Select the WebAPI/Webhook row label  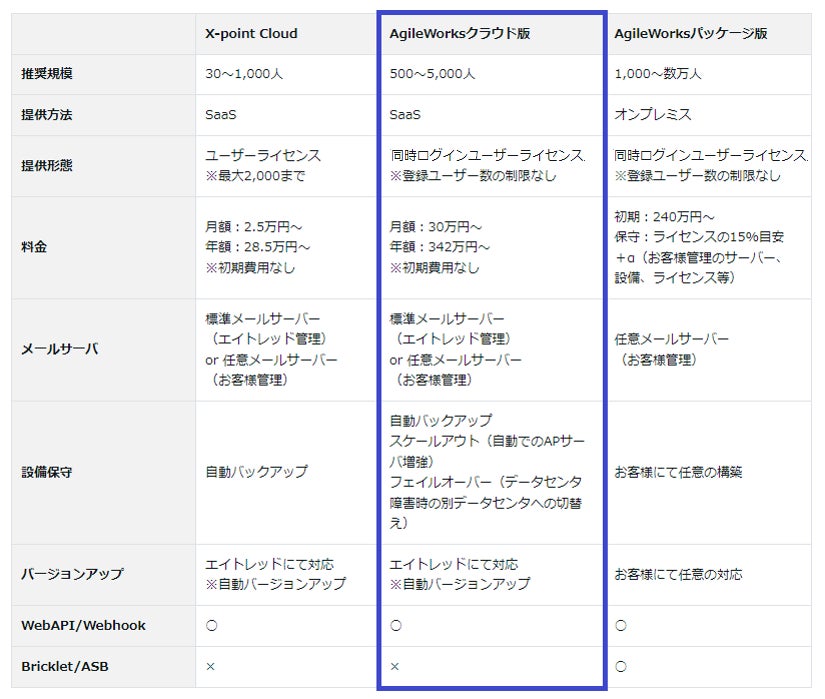(x=84, y=625)
